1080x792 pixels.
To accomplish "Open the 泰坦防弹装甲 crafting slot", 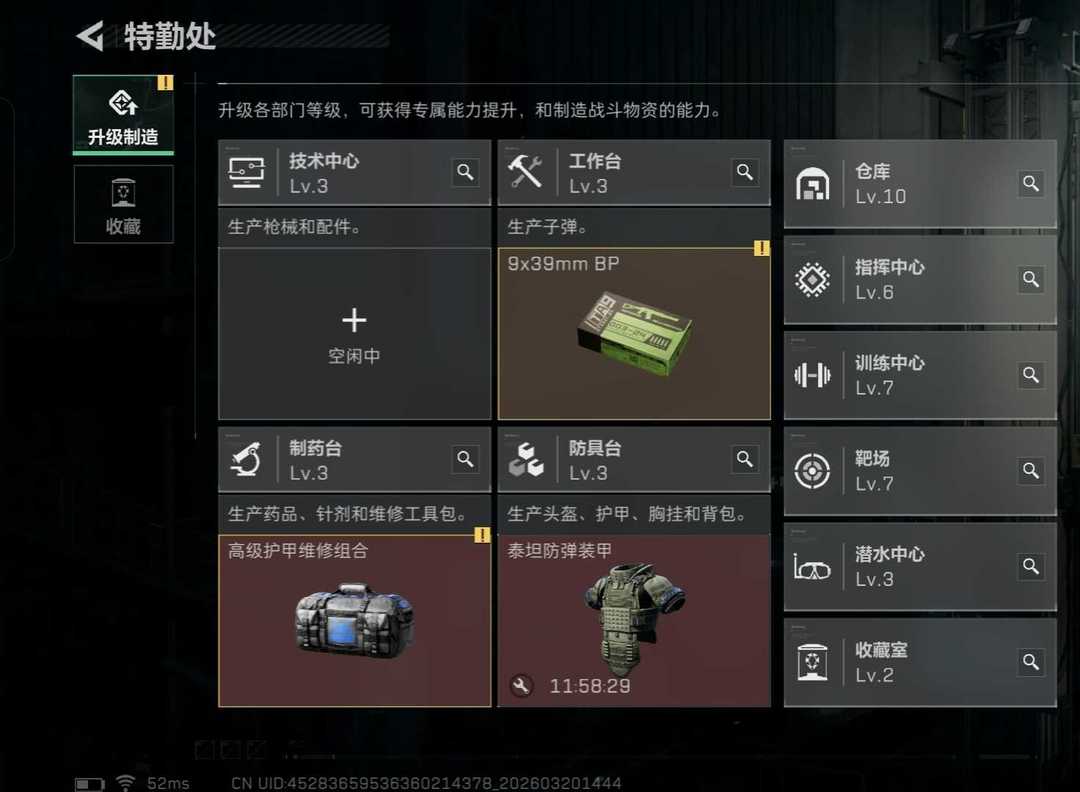I will click(634, 621).
